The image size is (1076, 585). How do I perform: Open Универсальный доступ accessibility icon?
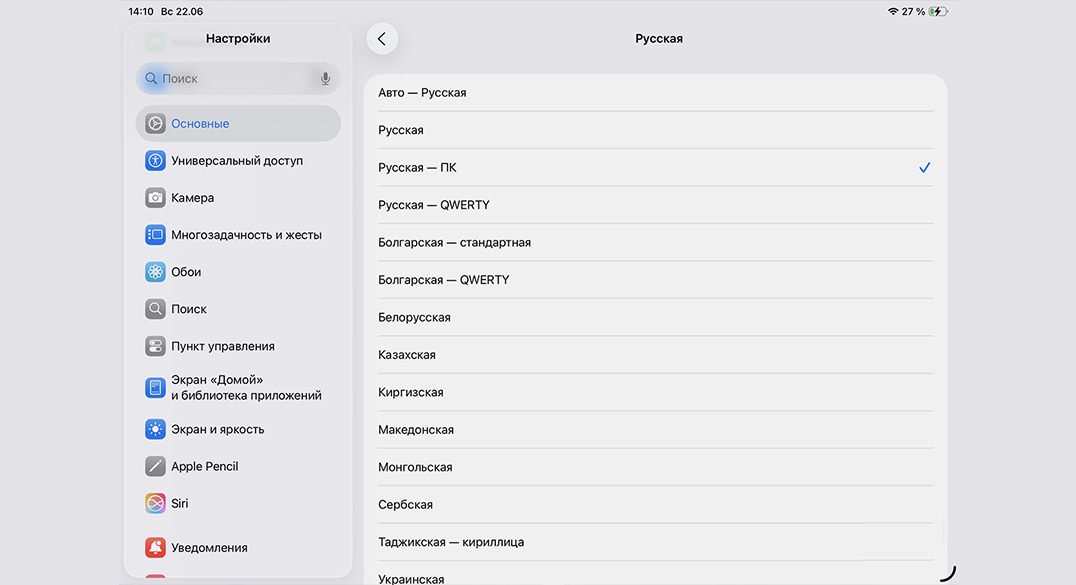(x=155, y=161)
